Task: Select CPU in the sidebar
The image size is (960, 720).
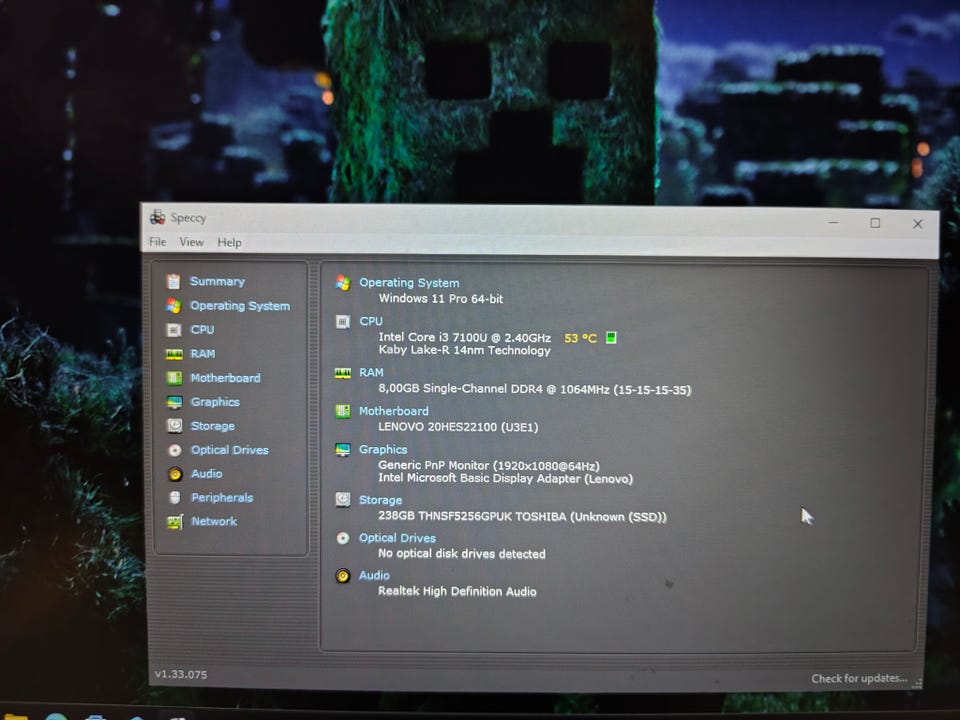Action: click(x=202, y=329)
